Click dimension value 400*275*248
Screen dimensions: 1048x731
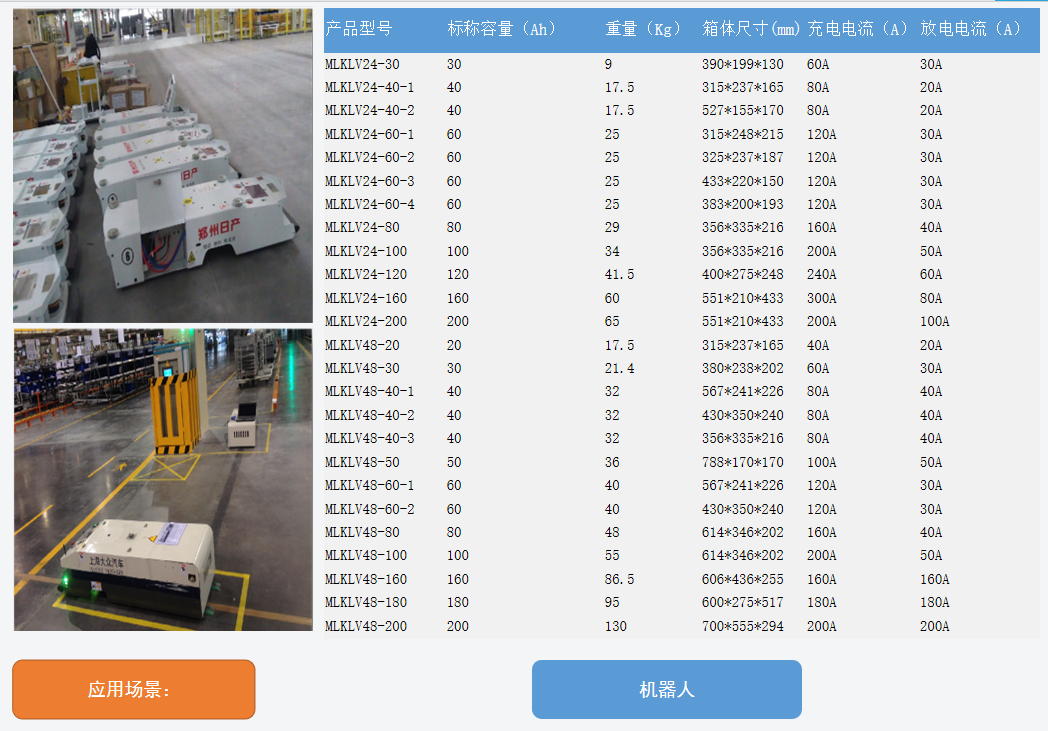coord(743,274)
